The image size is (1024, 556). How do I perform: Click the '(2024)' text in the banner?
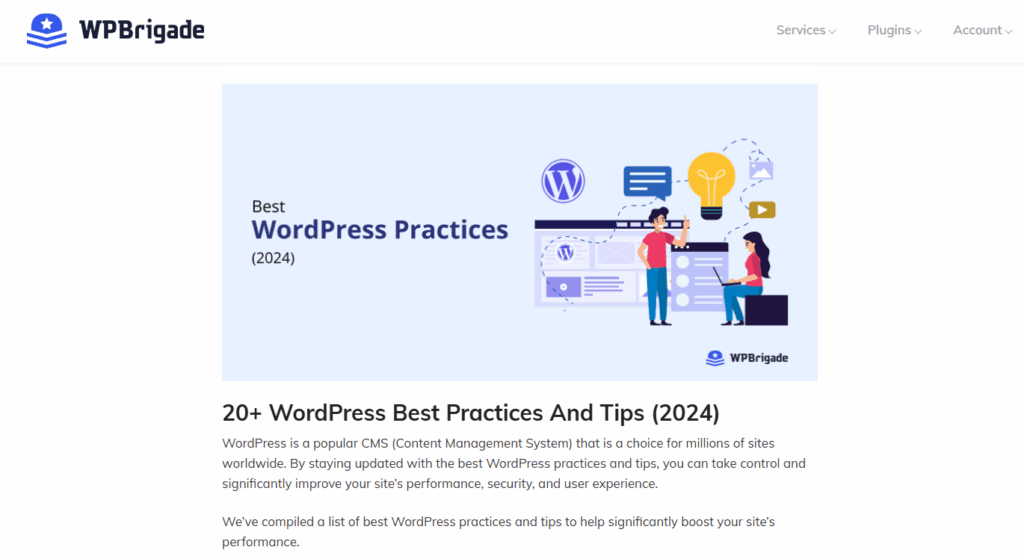(x=273, y=258)
